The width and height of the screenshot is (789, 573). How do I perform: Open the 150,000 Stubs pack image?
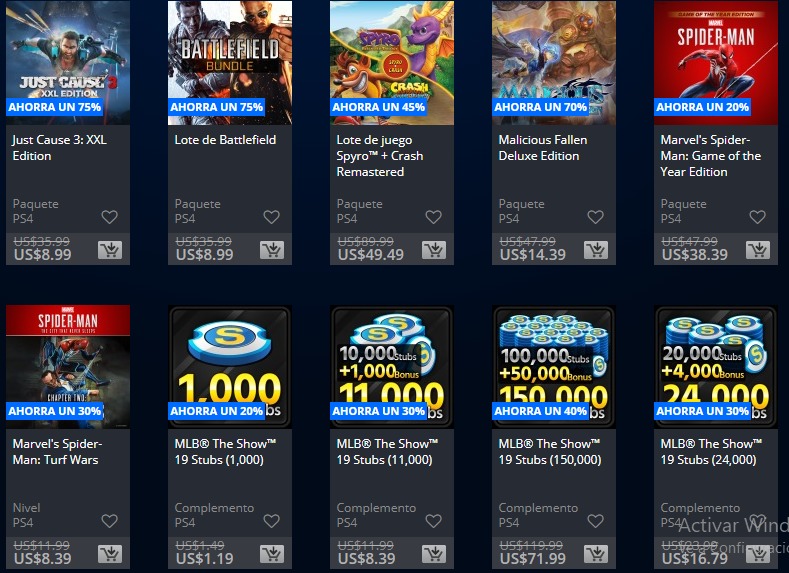[554, 367]
